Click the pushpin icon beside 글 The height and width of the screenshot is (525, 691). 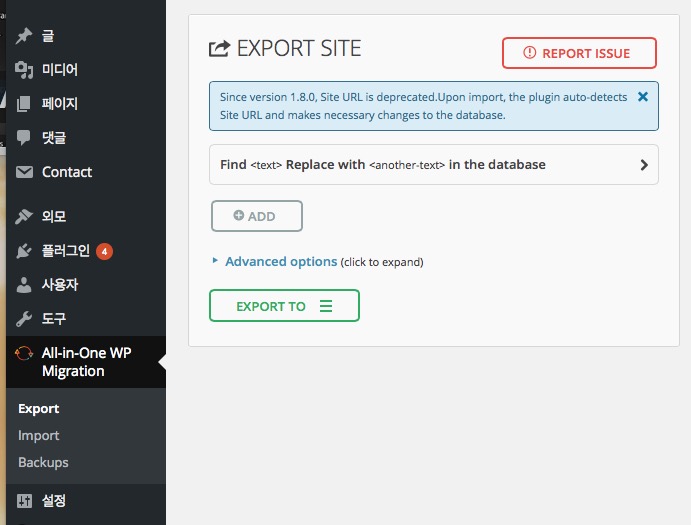tap(24, 36)
